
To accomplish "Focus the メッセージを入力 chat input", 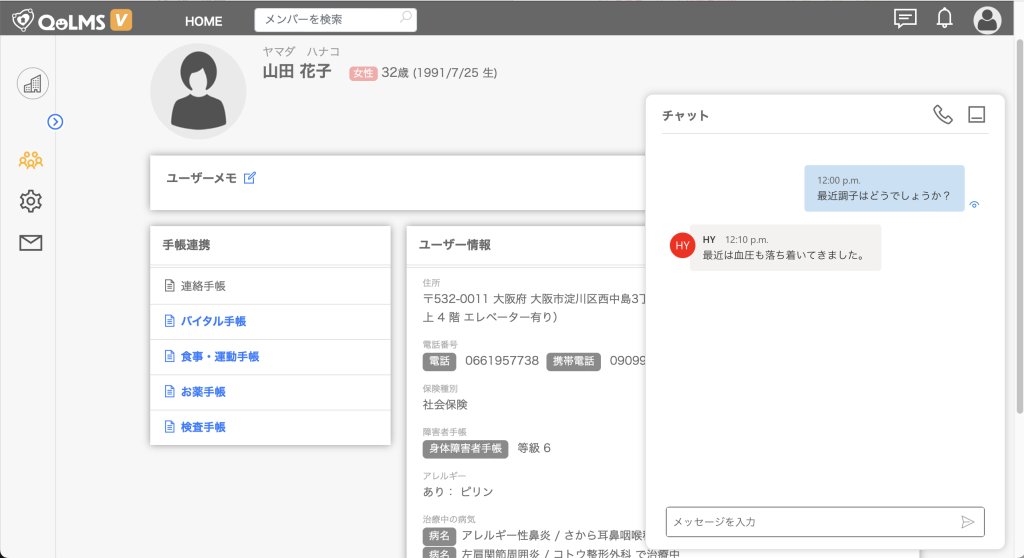I will 810,522.
